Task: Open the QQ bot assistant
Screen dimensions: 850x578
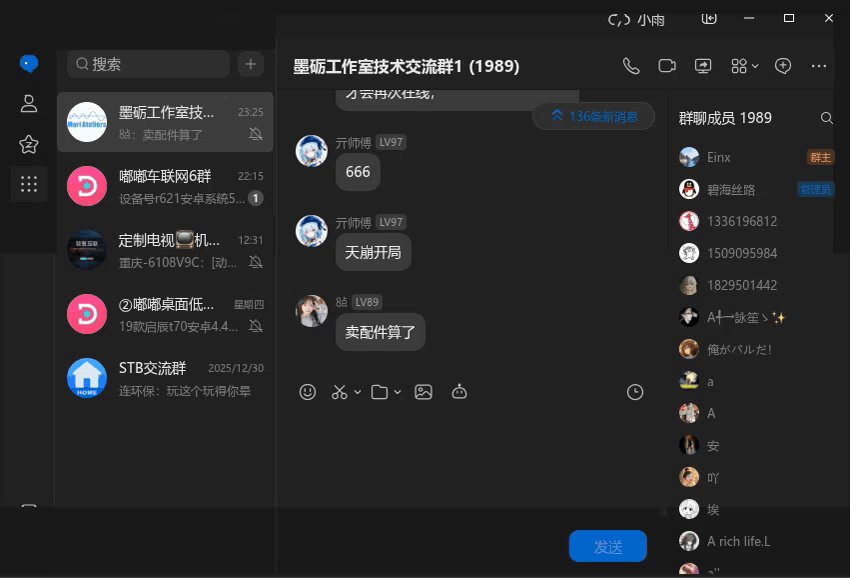Action: (459, 391)
